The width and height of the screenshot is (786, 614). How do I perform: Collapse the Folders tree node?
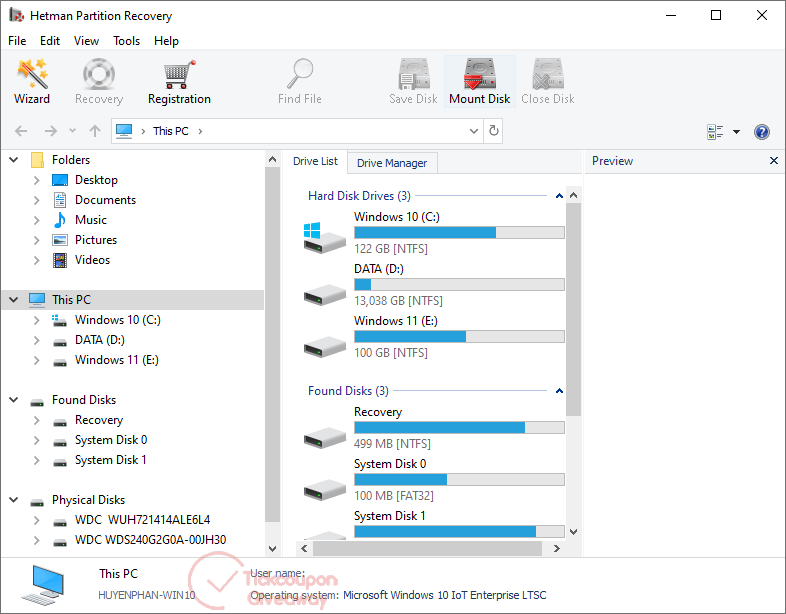click(14, 160)
